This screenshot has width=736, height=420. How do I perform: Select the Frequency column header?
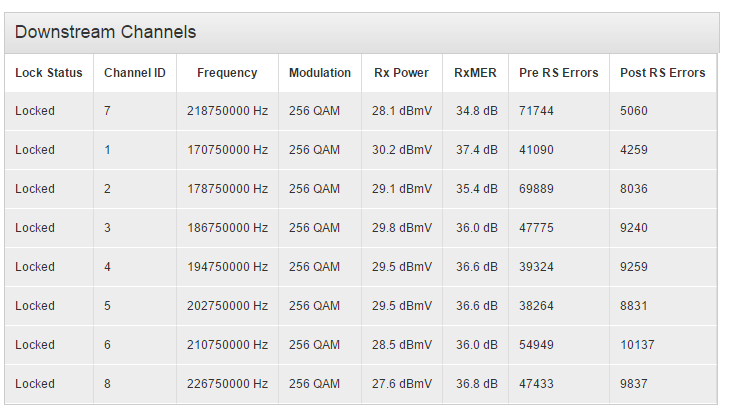coord(227,73)
